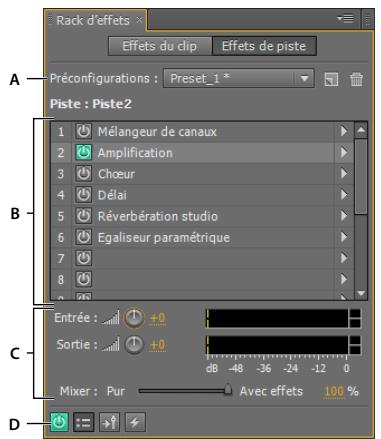Select the Egaliseur paramétrique effect row
Viewport: 381px width, 439px height.
point(202,237)
